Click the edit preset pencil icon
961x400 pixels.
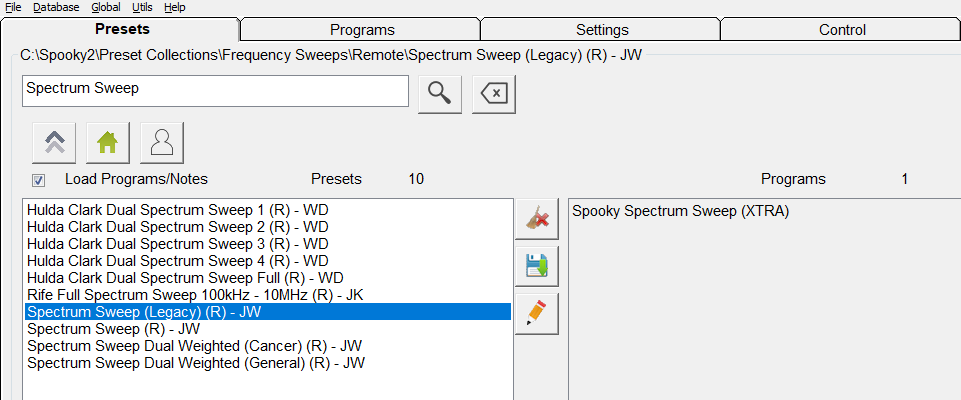537,313
